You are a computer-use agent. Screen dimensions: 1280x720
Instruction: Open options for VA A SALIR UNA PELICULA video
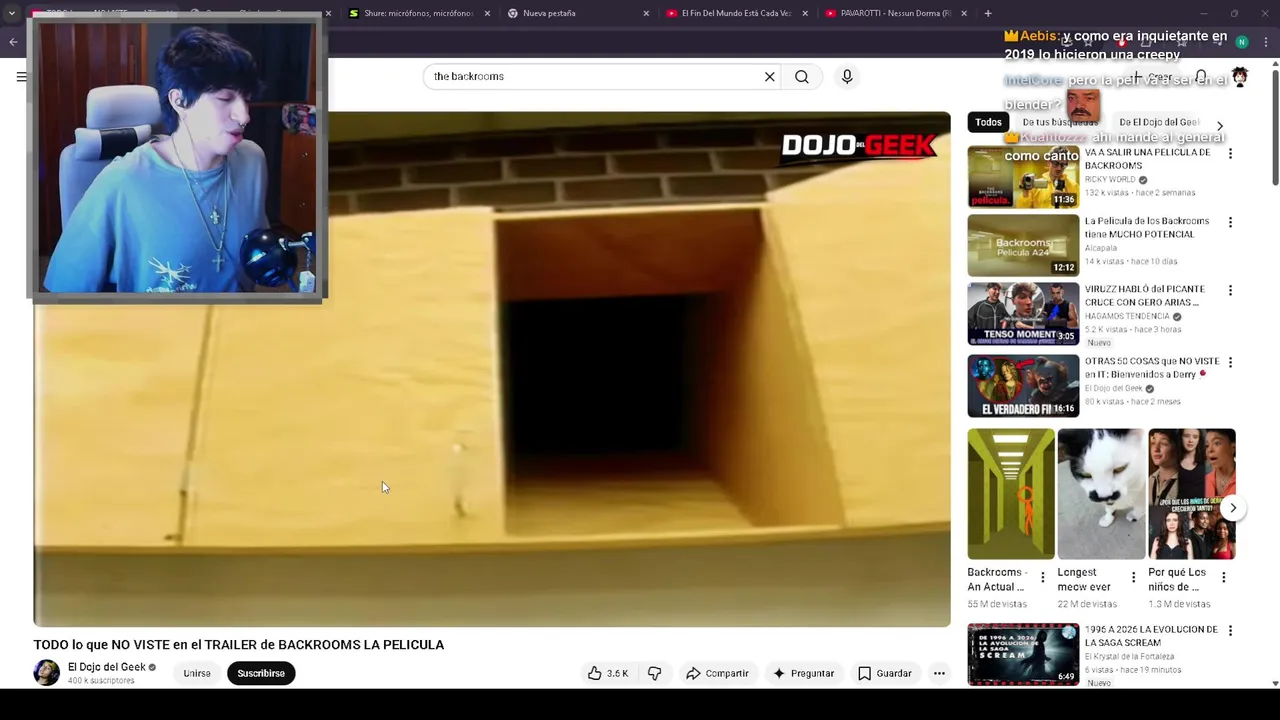(1230, 154)
